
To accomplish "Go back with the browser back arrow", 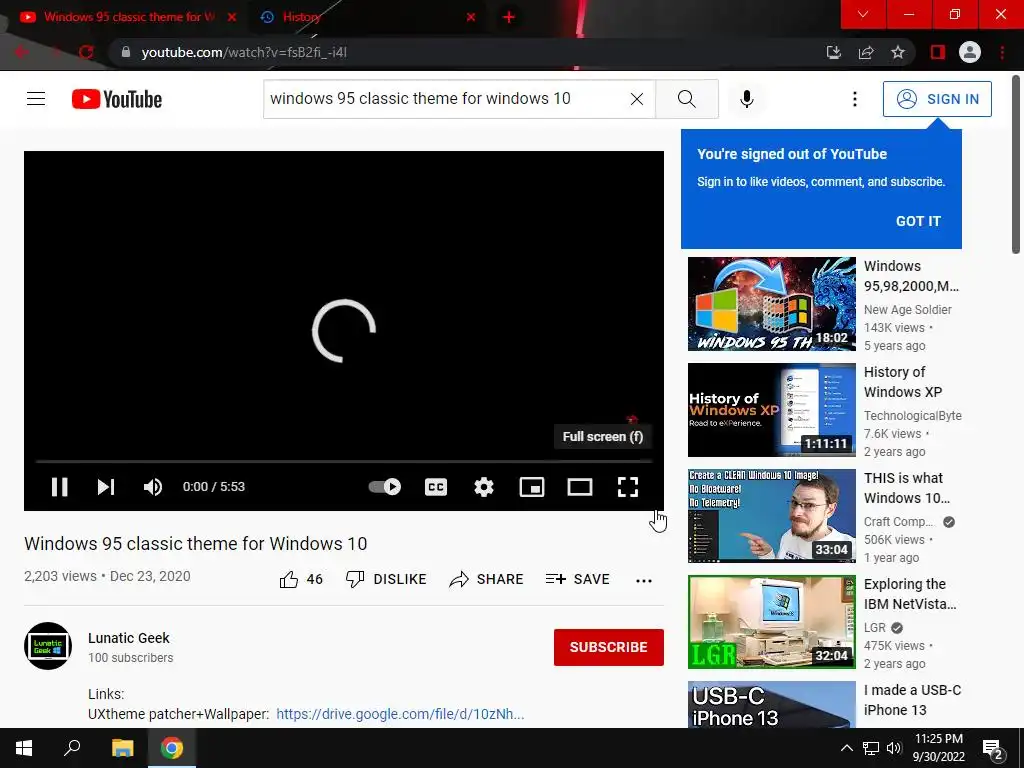I will point(22,52).
